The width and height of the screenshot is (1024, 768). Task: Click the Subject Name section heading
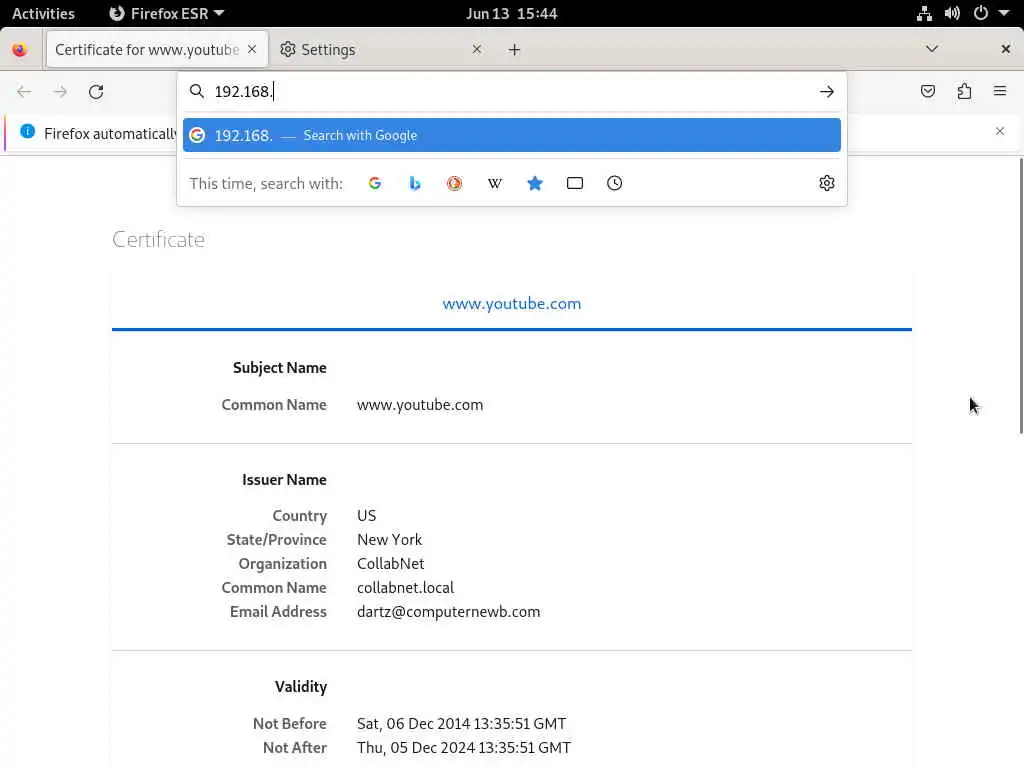coord(280,368)
